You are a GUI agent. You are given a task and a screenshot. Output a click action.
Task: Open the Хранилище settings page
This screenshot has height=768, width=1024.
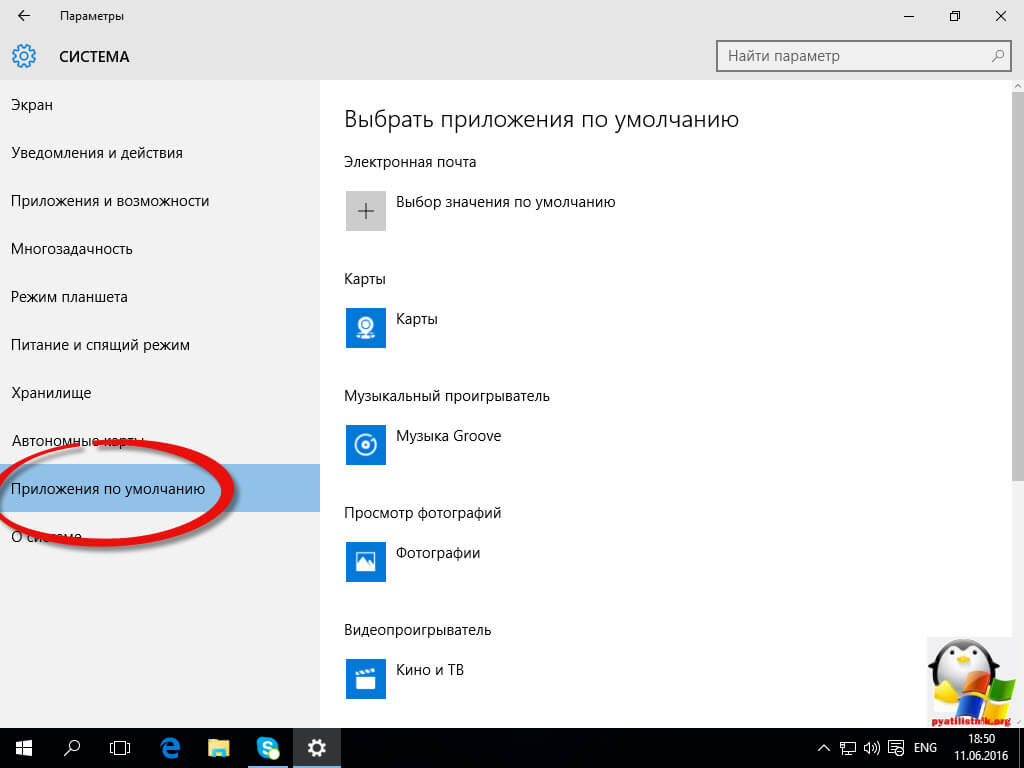coord(51,393)
